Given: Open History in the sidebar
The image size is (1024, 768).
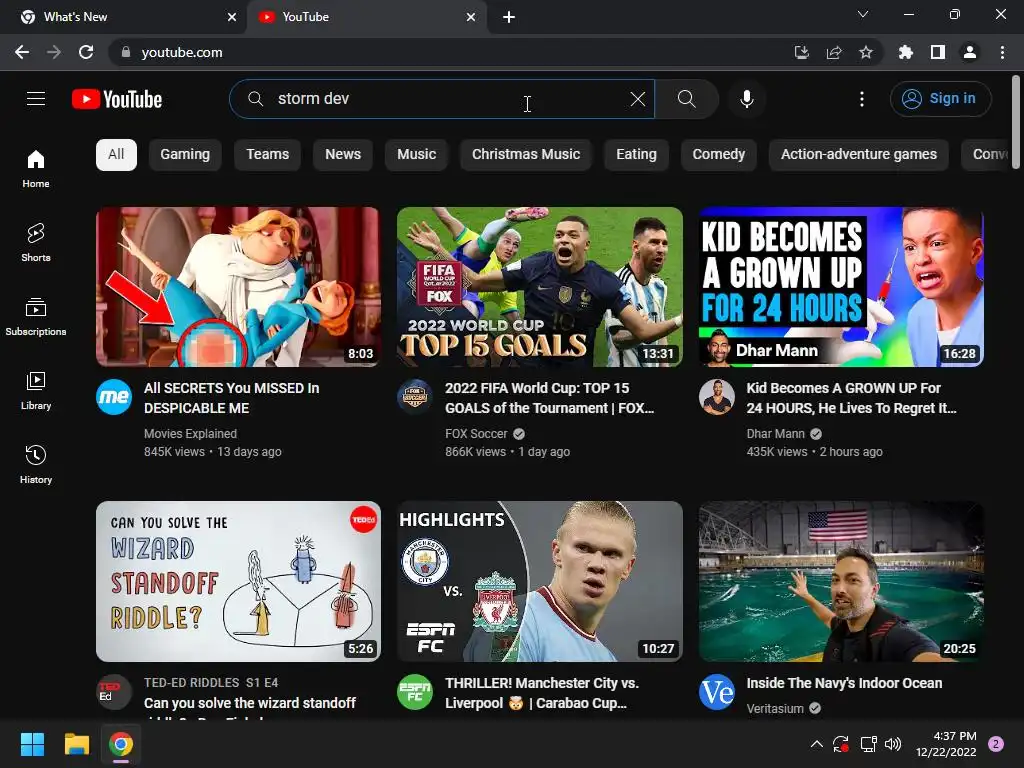Looking at the screenshot, I should click(x=36, y=464).
